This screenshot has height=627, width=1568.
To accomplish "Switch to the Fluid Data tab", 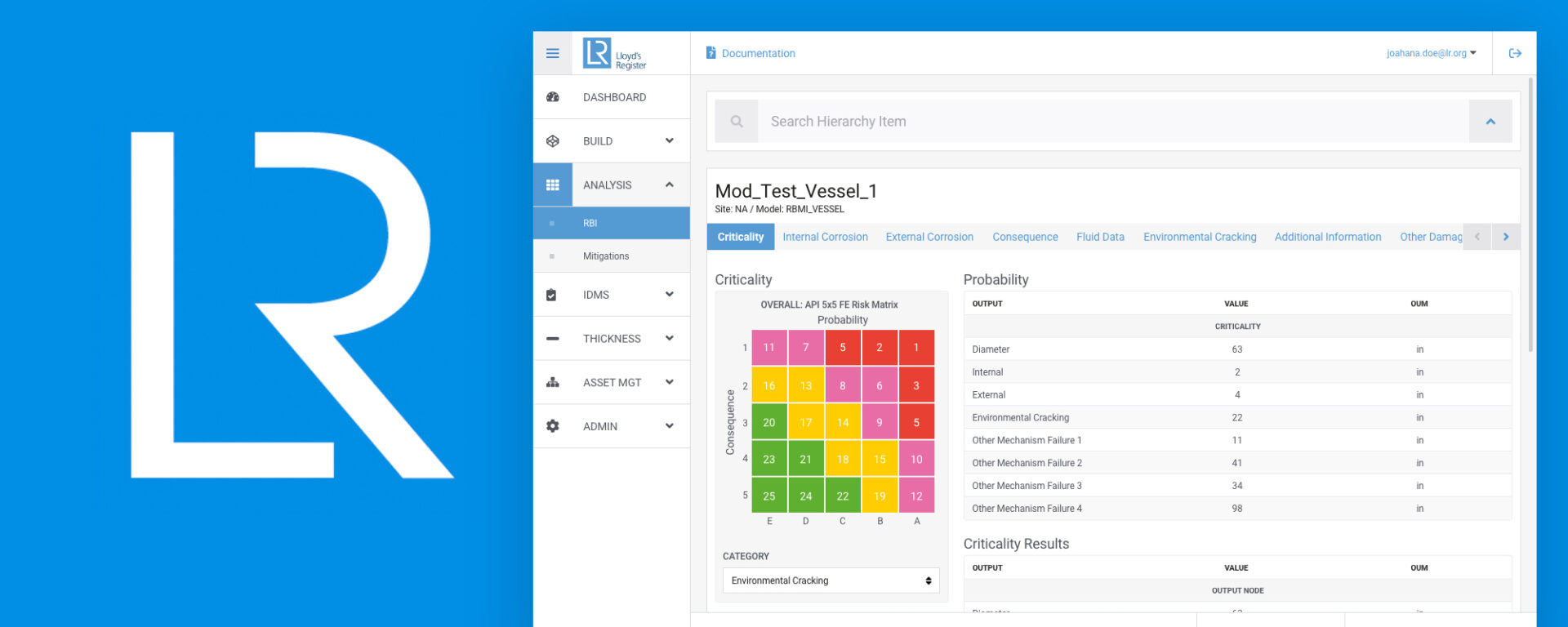I will tap(1100, 237).
